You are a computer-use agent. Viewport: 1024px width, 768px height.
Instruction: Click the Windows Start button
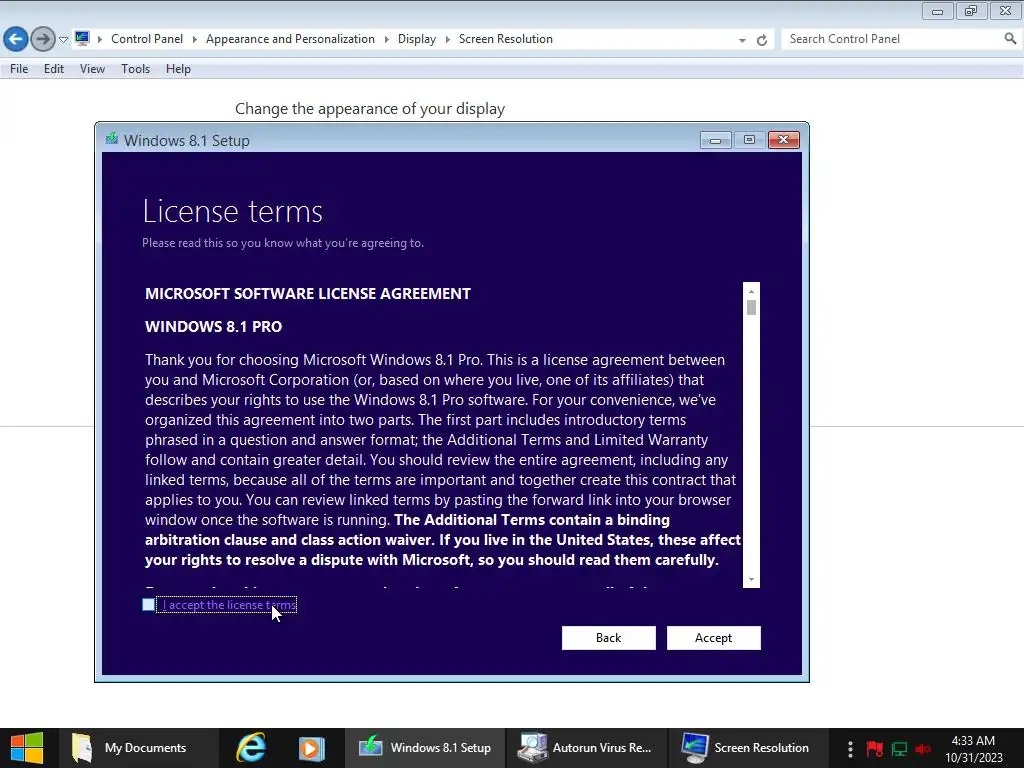[27, 748]
